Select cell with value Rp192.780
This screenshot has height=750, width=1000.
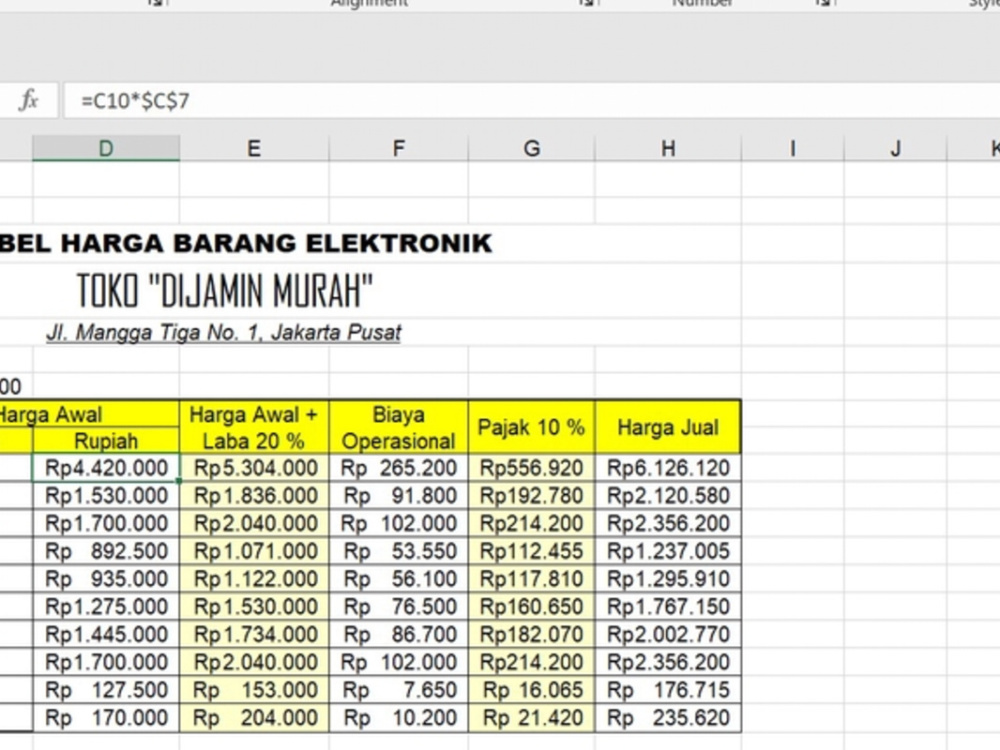pyautogui.click(x=531, y=496)
